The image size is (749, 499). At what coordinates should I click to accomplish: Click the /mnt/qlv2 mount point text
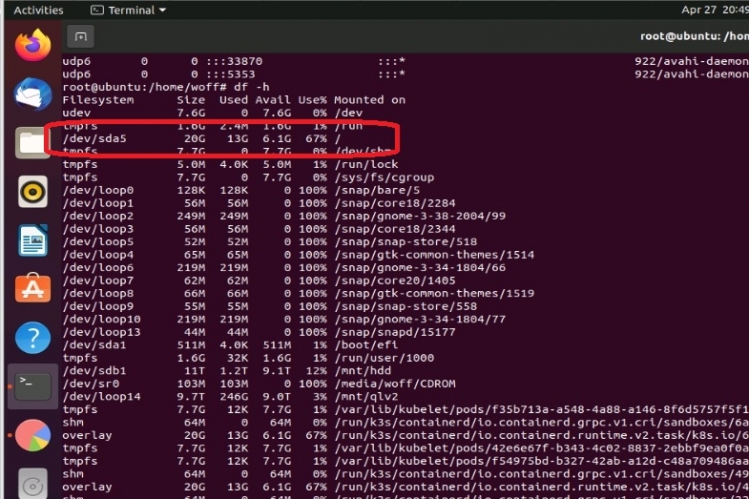tap(366, 396)
